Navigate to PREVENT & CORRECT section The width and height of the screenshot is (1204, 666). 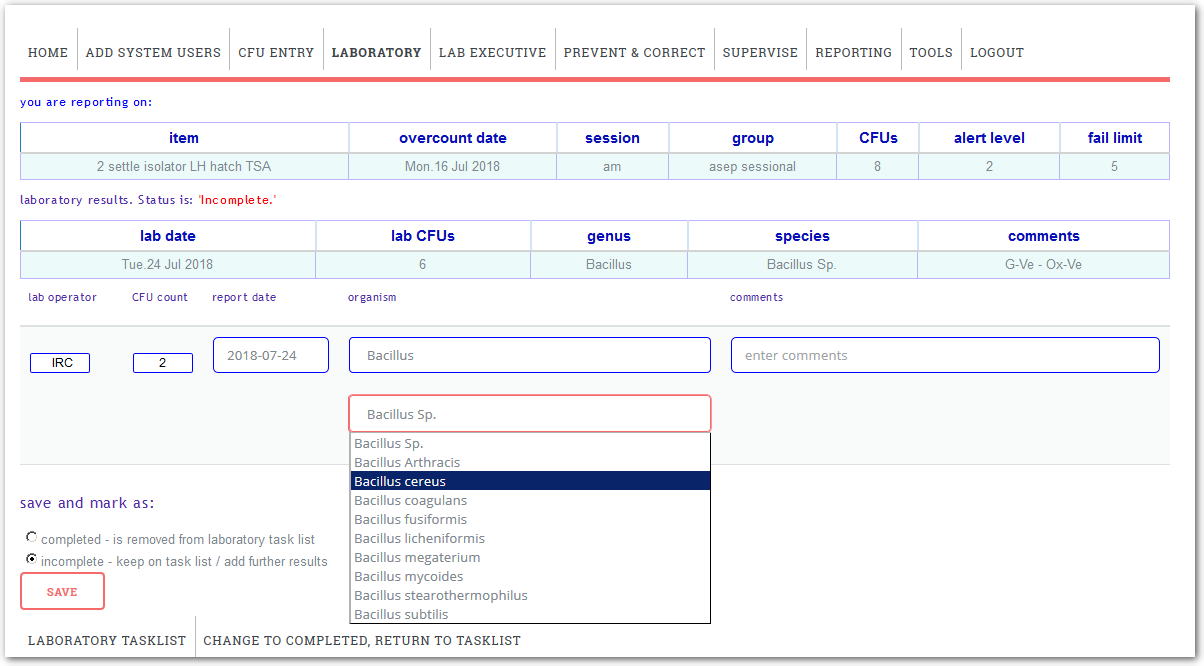634,52
